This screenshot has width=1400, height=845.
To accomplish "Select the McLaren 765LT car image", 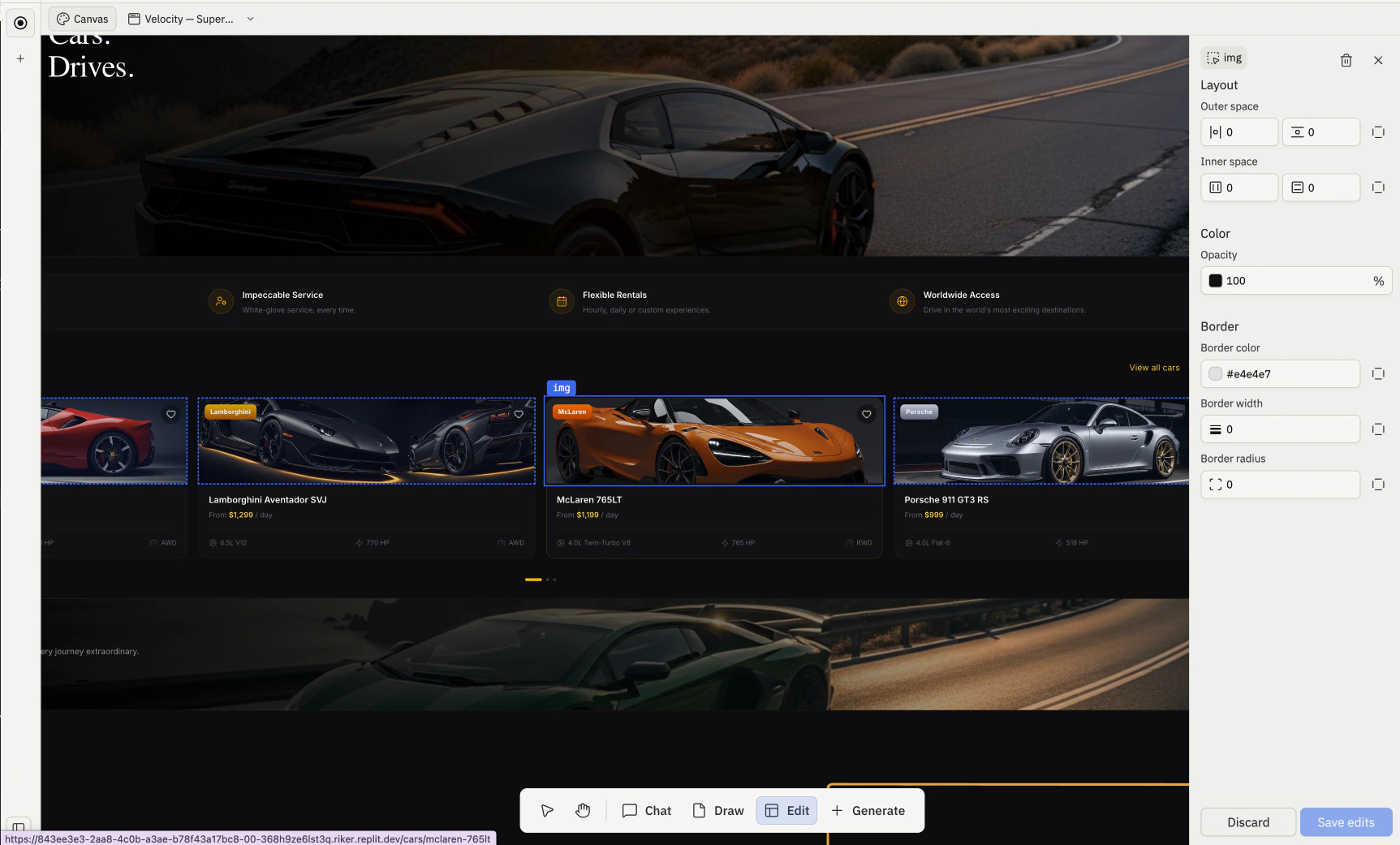I will (x=714, y=441).
